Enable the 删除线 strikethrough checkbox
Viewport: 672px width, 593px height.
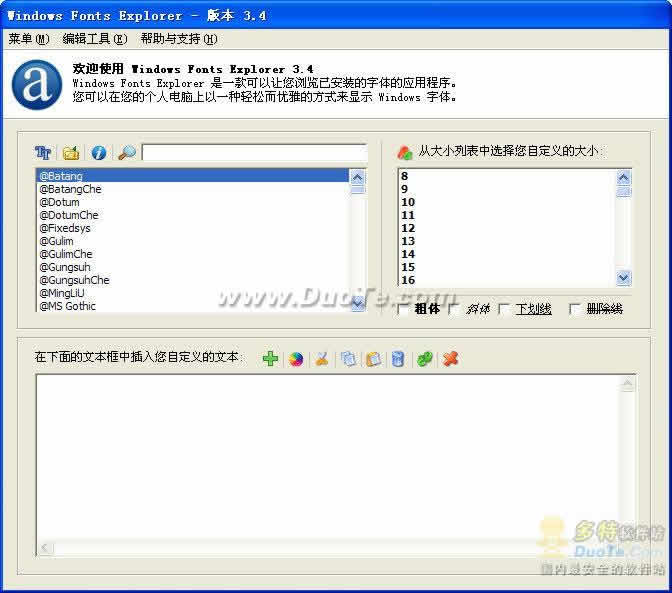coord(575,309)
